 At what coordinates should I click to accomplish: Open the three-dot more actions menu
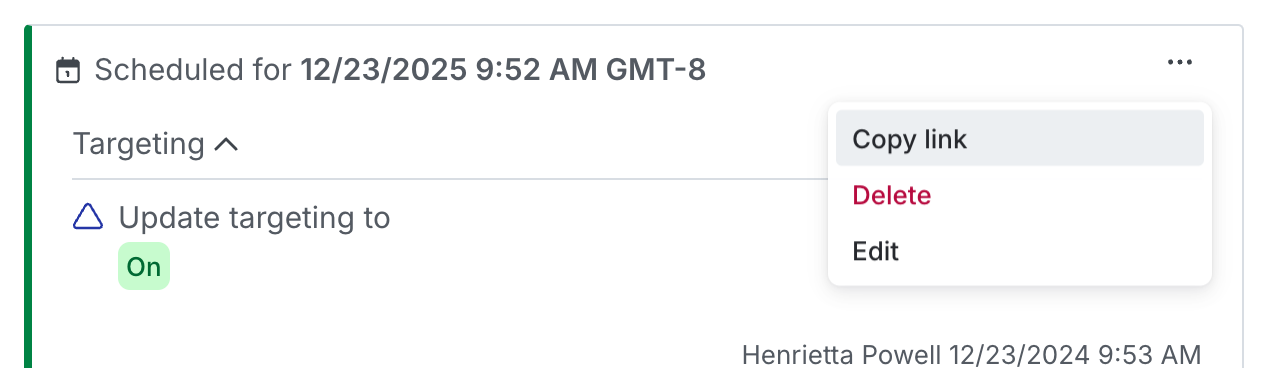click(x=1179, y=63)
